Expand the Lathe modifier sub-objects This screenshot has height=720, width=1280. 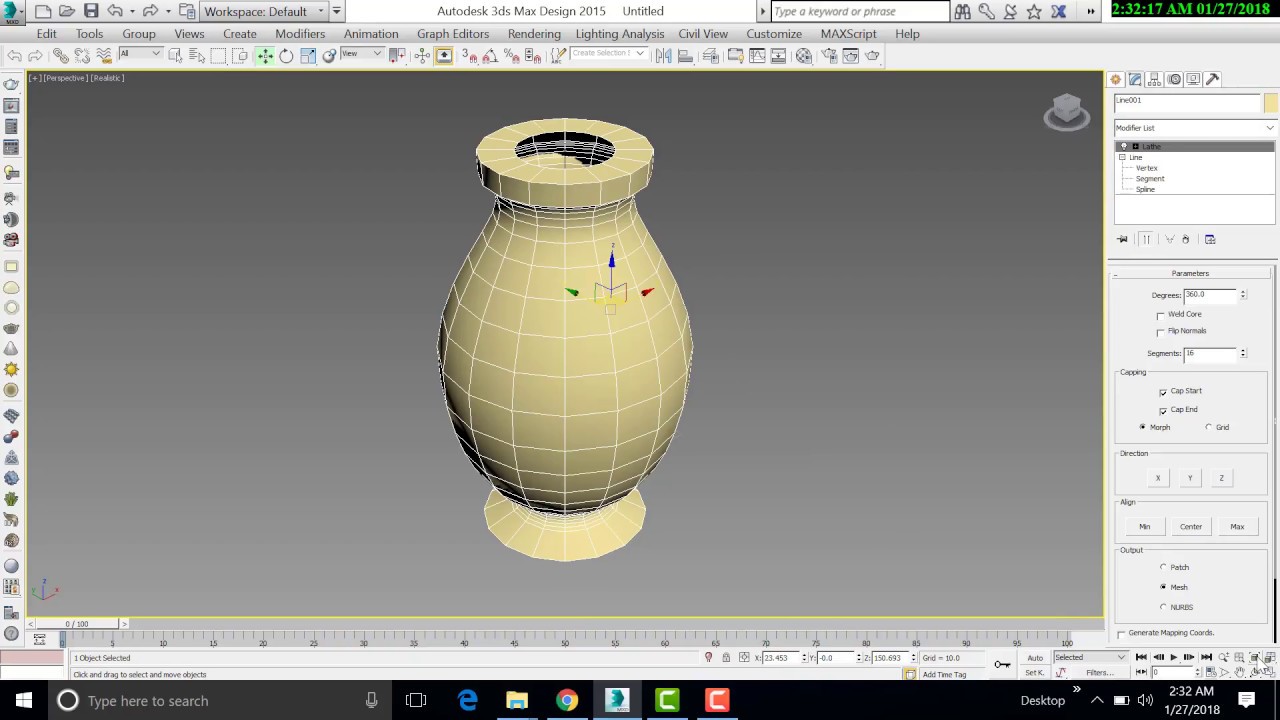1135,147
